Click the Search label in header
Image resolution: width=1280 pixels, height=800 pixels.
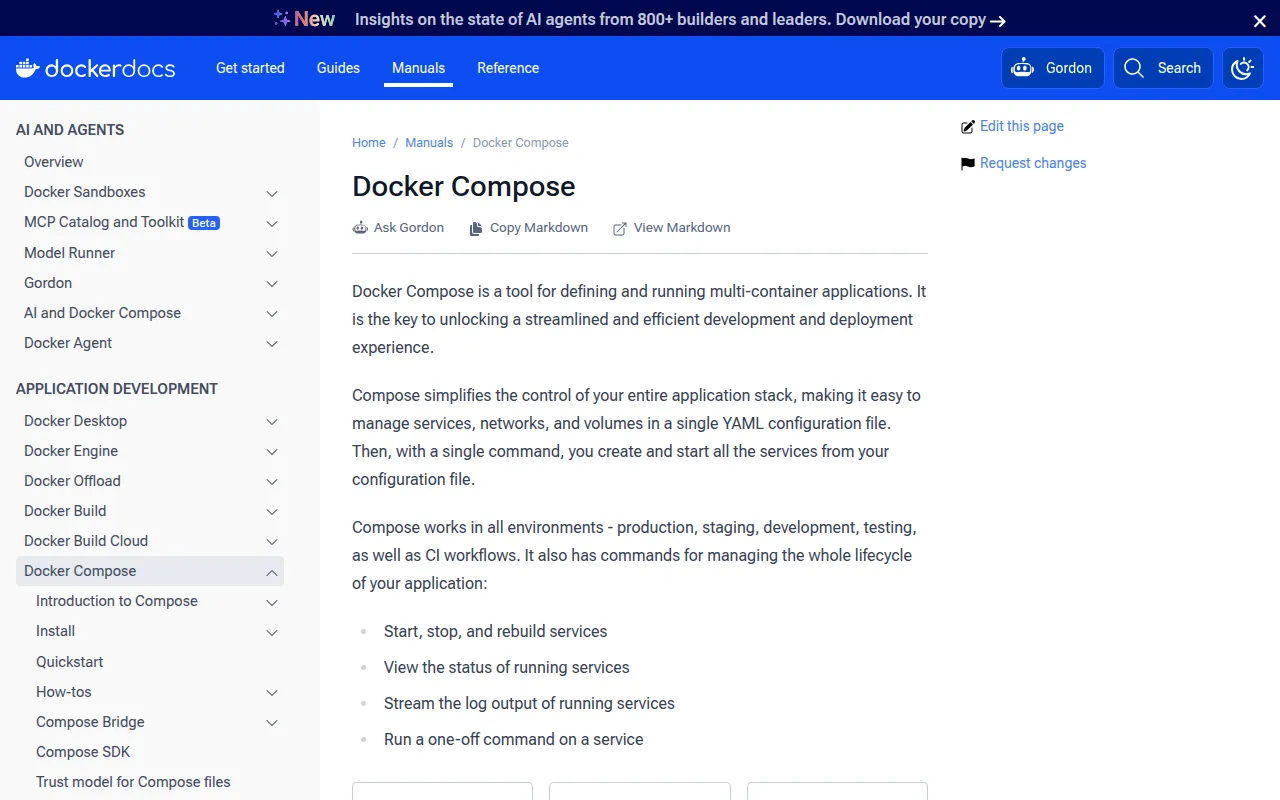(1179, 68)
